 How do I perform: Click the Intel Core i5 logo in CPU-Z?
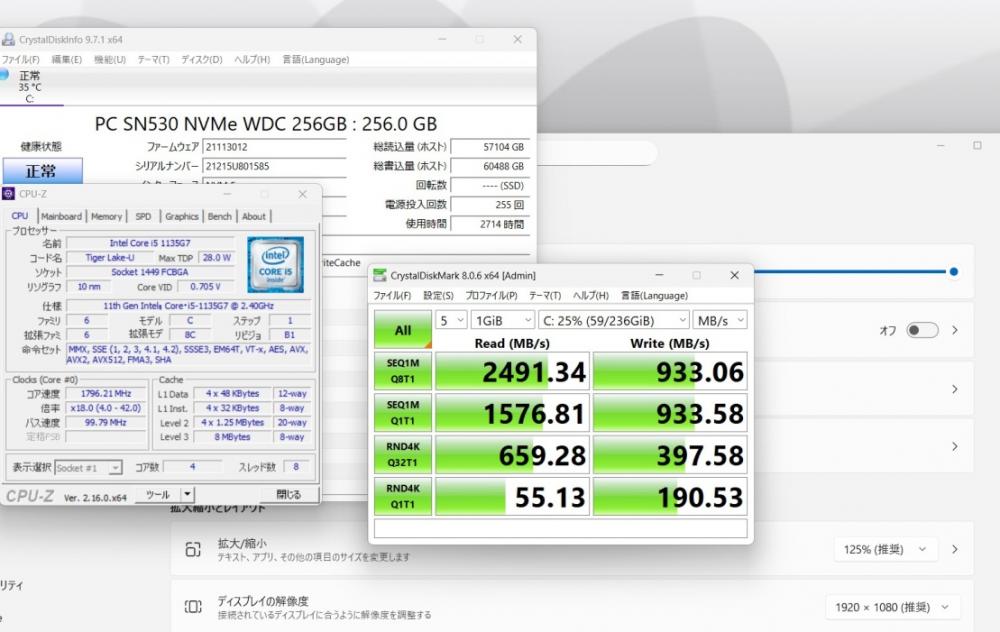276,265
